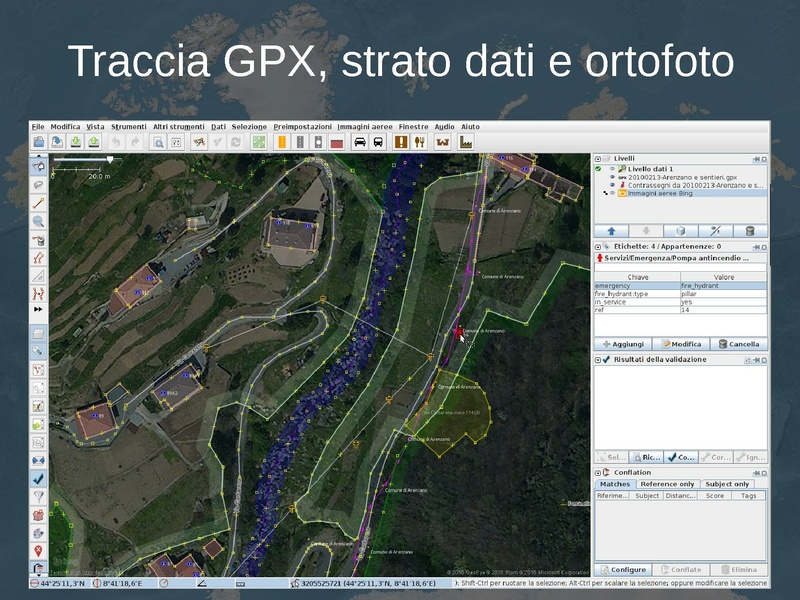The image size is (800, 600).
Task: Select the Zoom magnifier tool in sidebar
Action: [38, 221]
